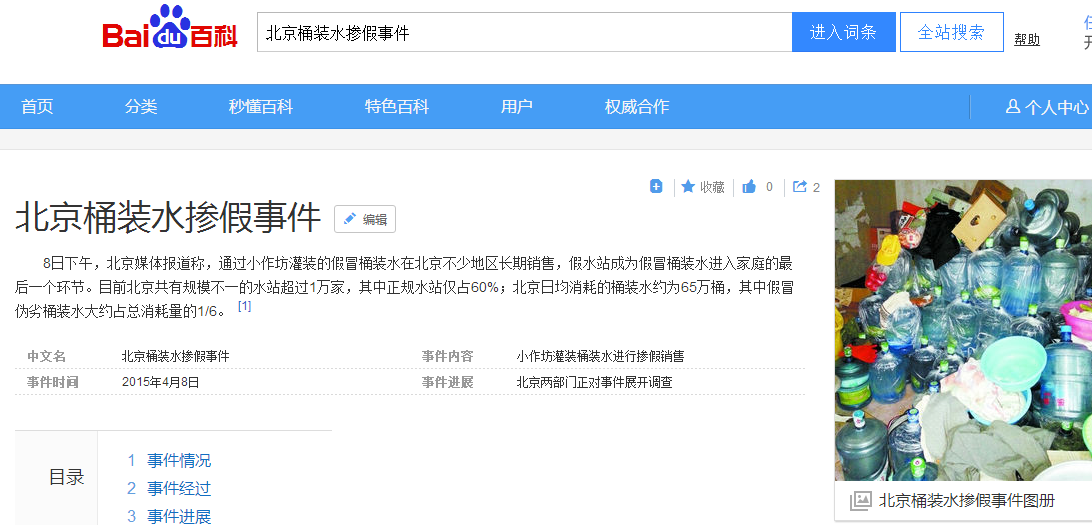The image size is (1092, 525).
Task: Open the water bottles photo thumbnail
Action: click(x=963, y=330)
